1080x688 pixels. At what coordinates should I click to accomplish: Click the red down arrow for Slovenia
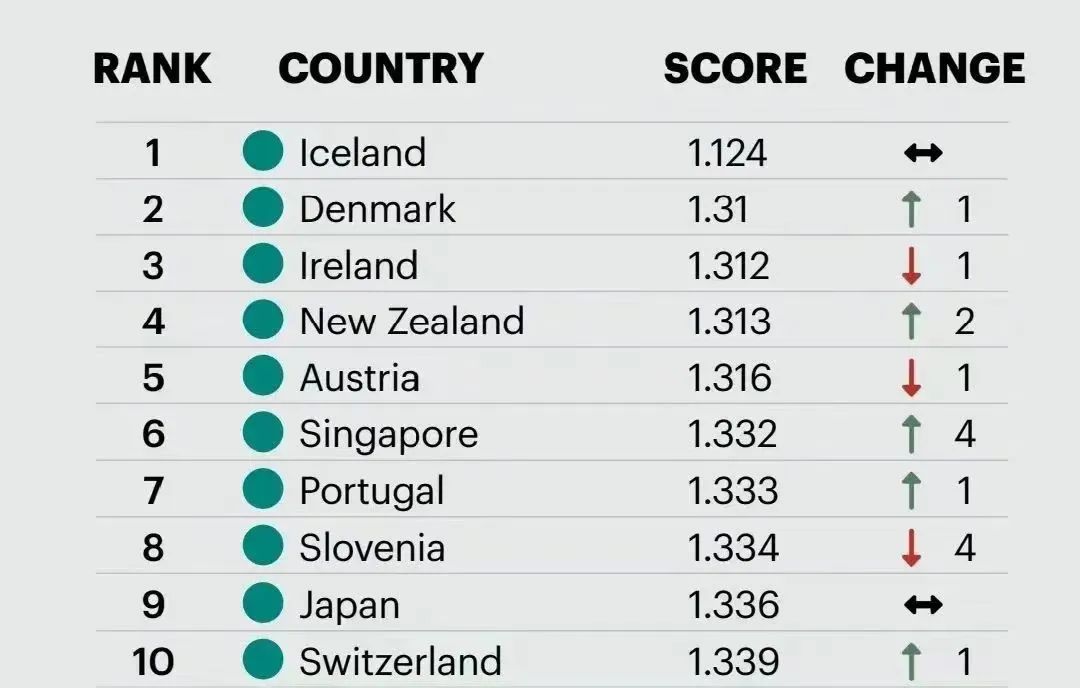[911, 548]
